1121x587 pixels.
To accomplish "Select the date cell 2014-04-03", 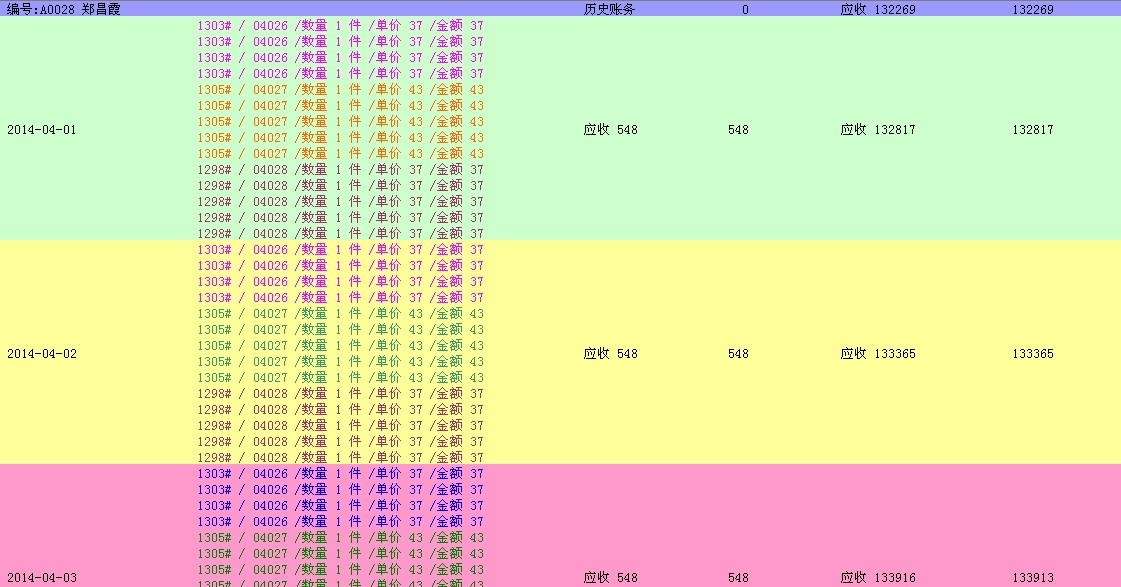I will 41,578.
